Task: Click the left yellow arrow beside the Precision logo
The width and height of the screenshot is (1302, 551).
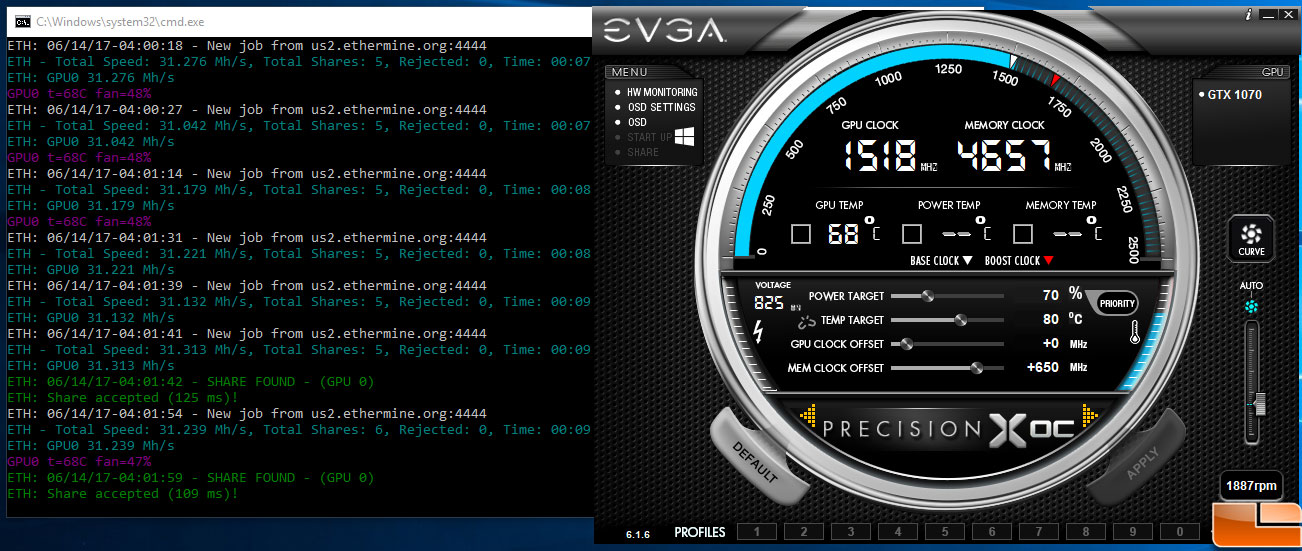Action: coord(809,413)
